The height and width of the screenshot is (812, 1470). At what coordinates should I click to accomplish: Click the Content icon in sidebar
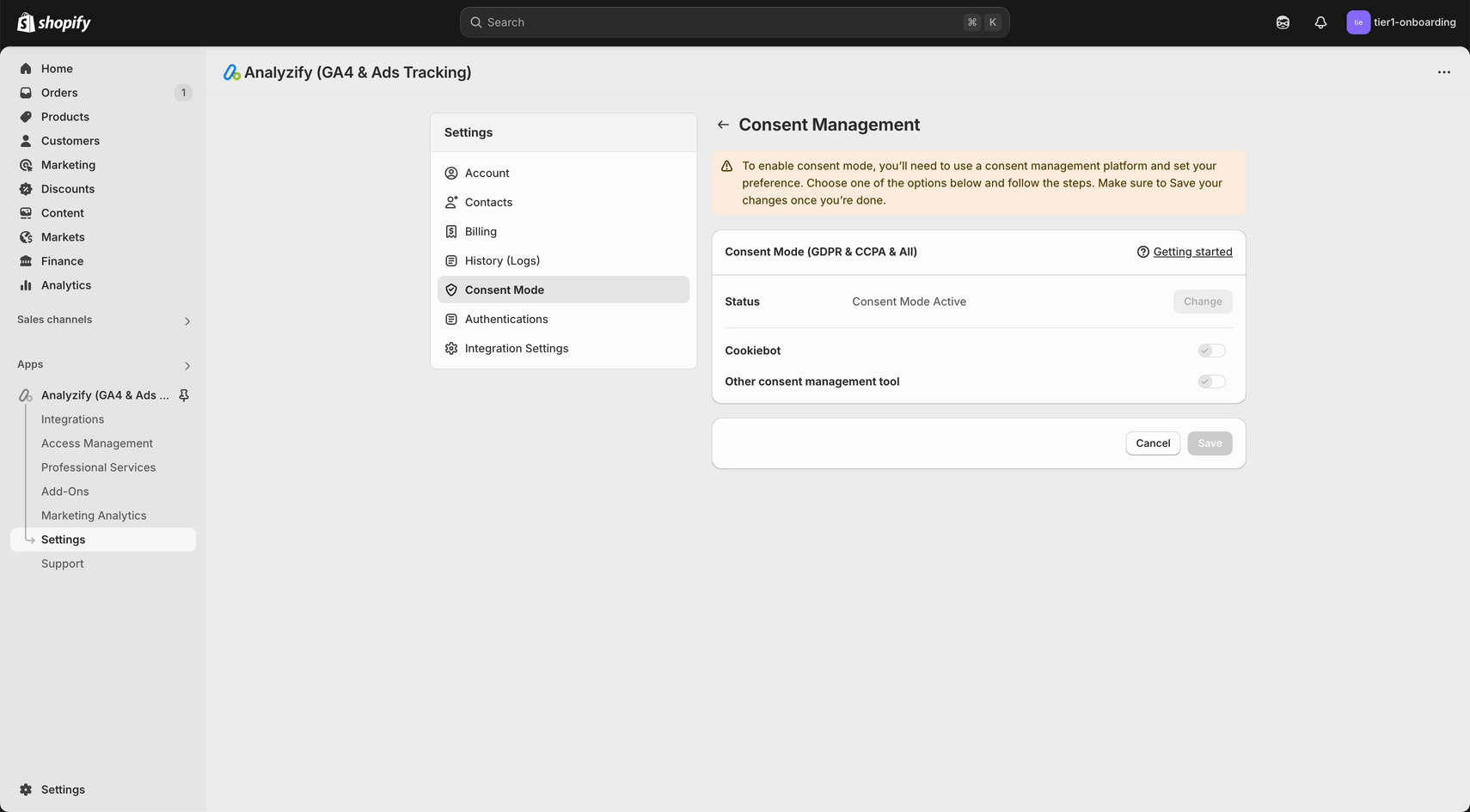pos(26,213)
